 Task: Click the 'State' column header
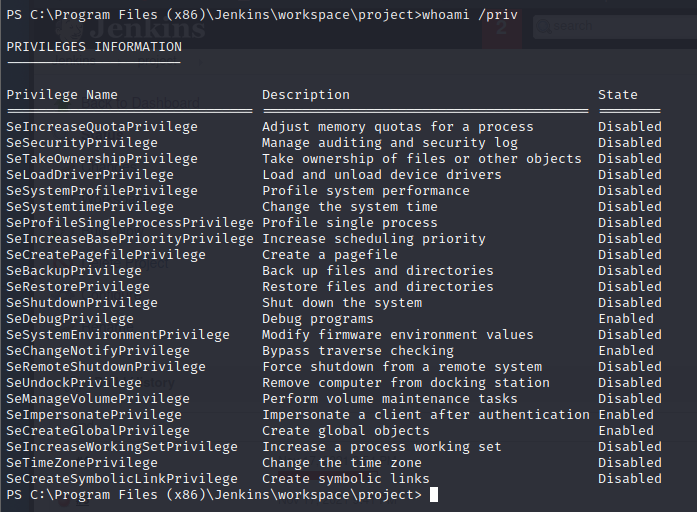(618, 95)
